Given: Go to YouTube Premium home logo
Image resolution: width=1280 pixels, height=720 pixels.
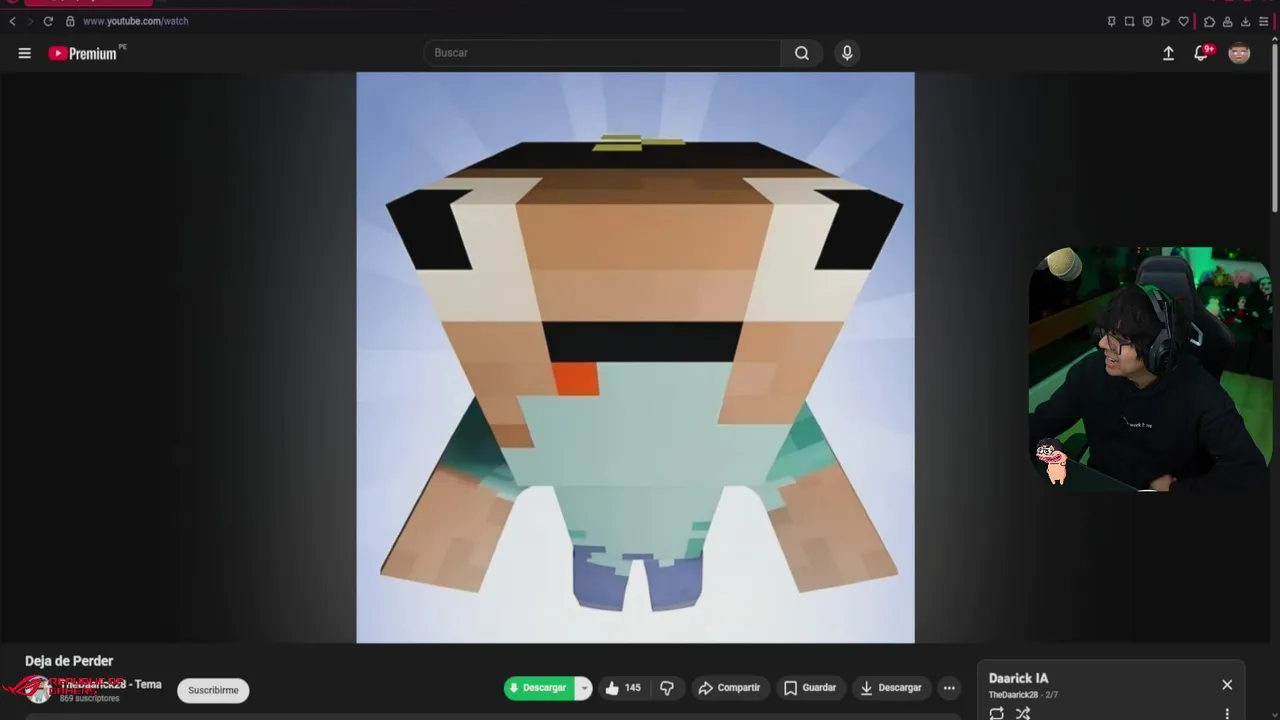Looking at the screenshot, I should point(84,53).
